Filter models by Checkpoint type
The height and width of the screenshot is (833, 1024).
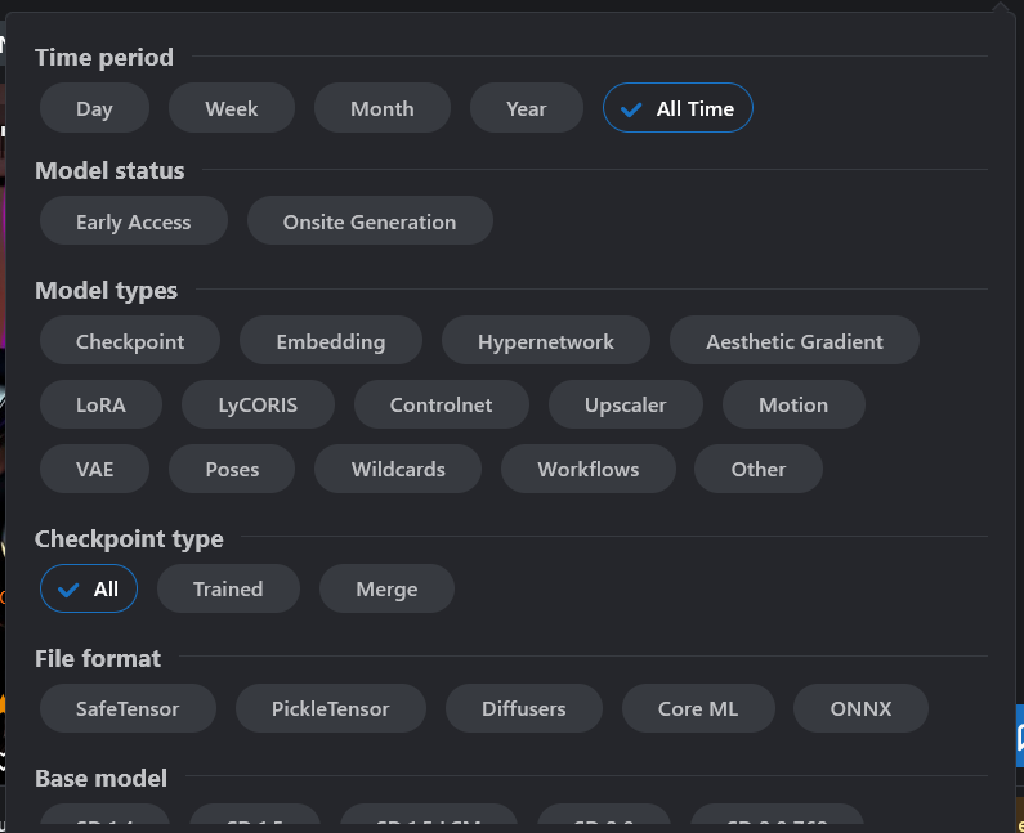(129, 340)
